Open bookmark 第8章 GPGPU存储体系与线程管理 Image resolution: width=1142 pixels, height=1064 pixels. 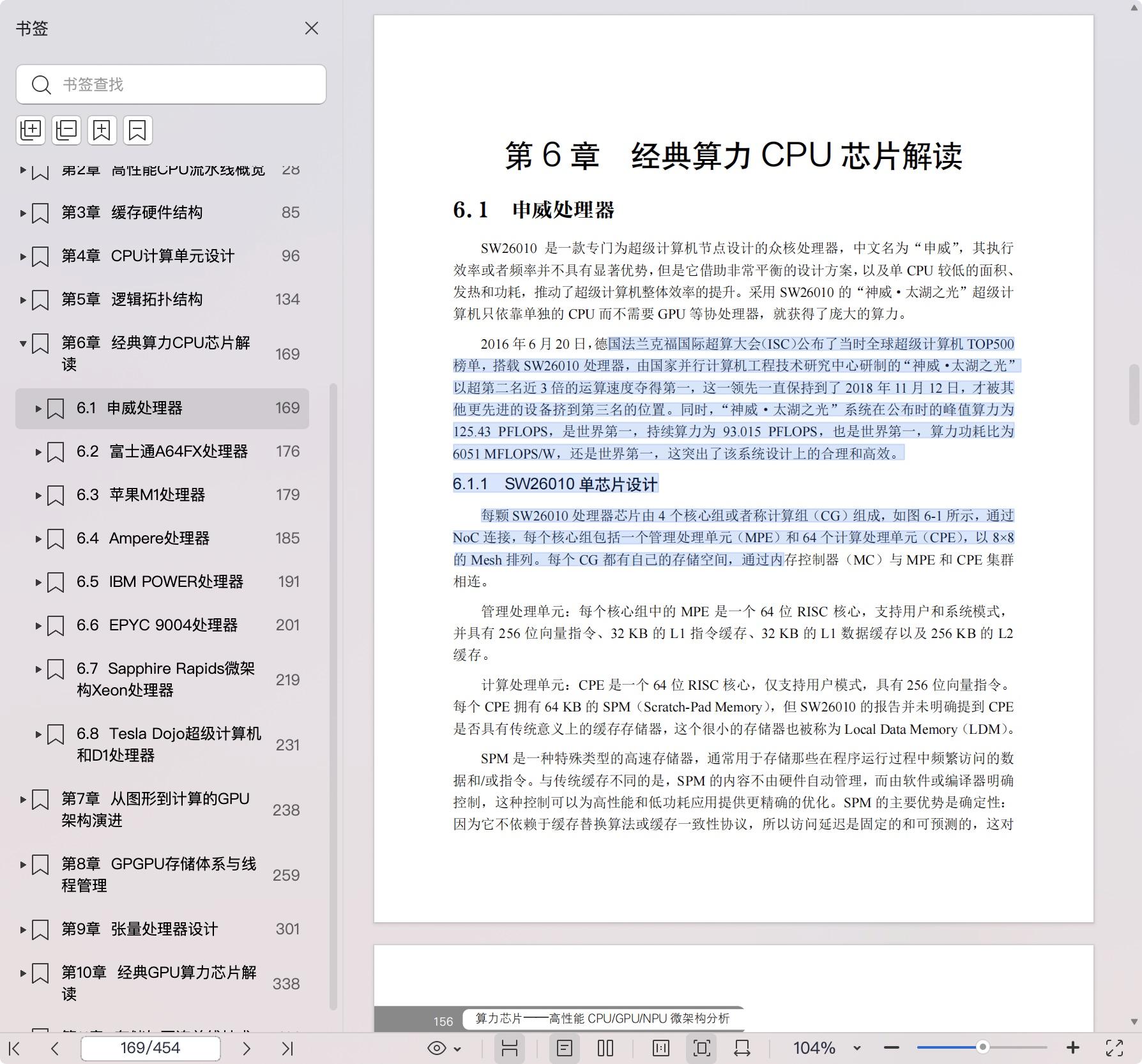click(x=158, y=875)
